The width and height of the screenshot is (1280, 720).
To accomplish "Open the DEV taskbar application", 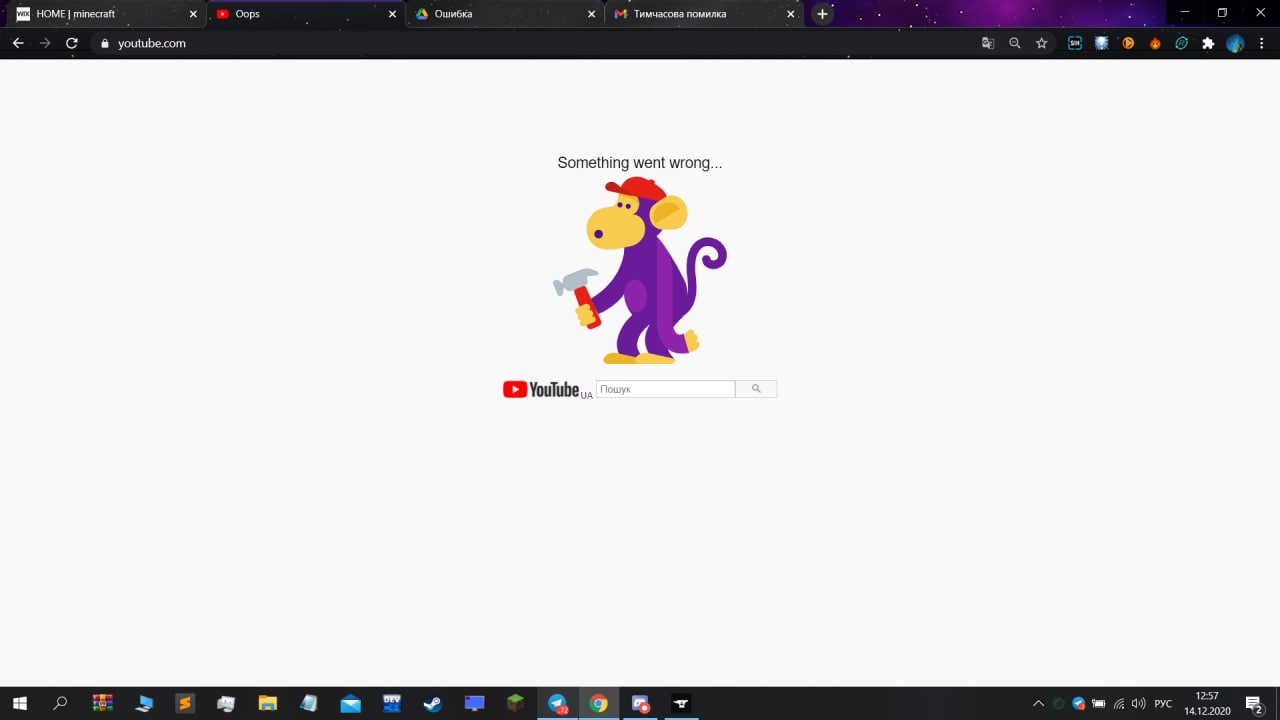I will [392, 704].
